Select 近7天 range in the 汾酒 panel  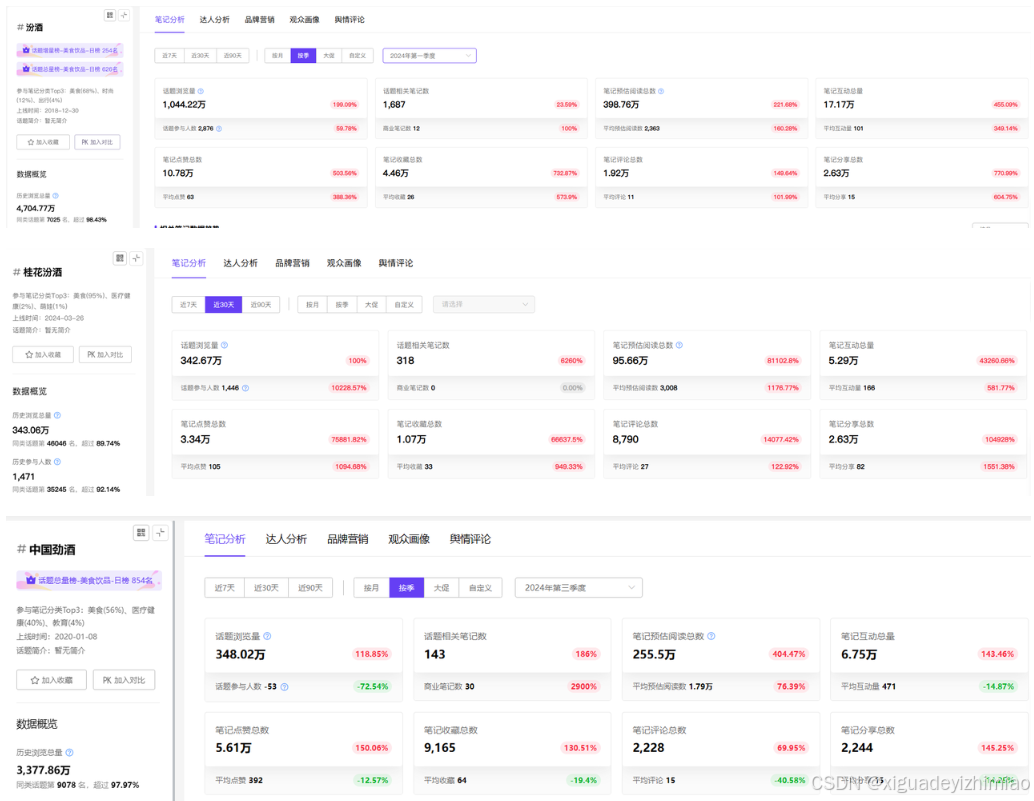point(169,55)
